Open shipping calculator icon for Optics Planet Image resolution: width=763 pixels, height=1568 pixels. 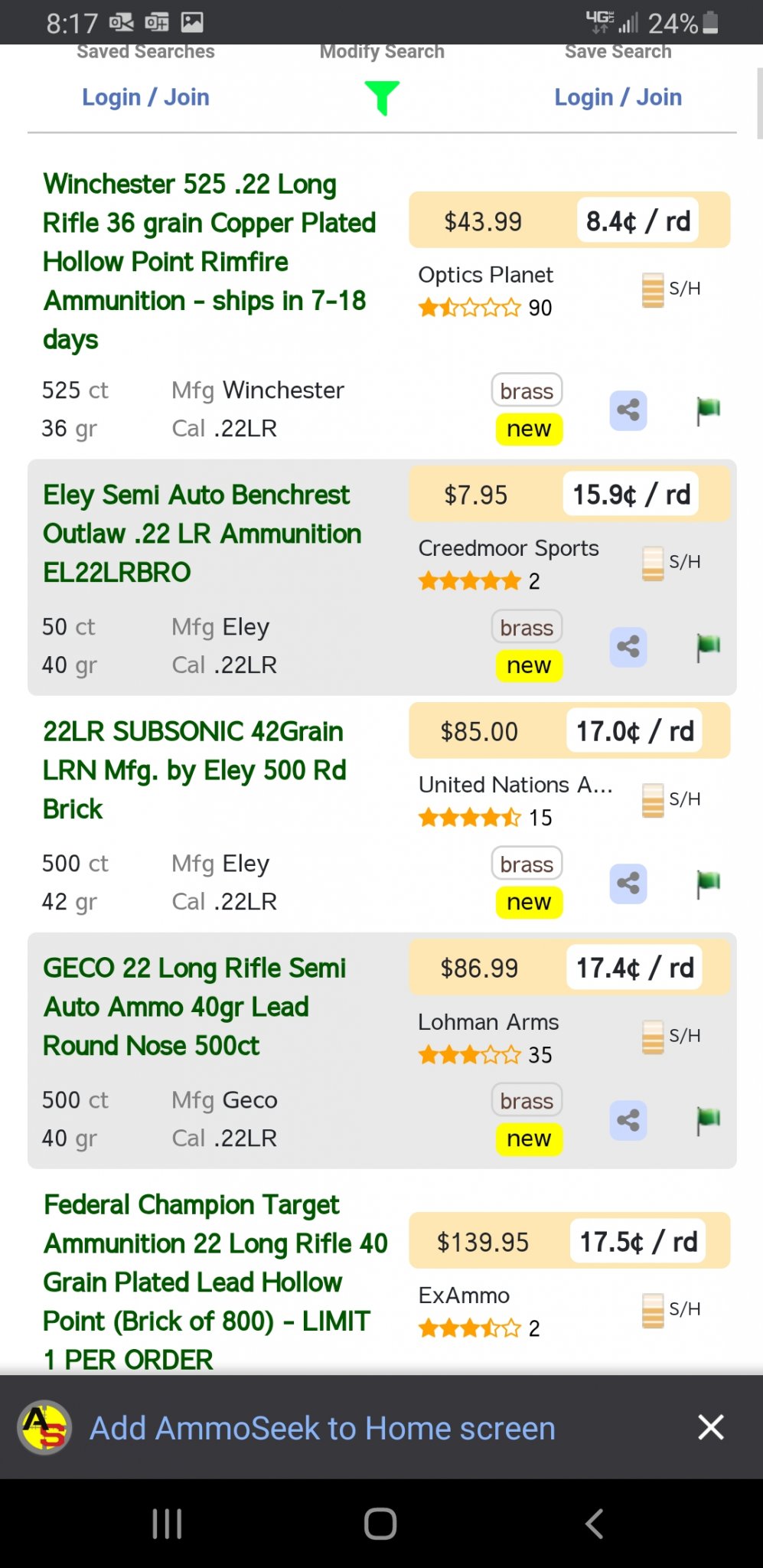click(x=653, y=289)
